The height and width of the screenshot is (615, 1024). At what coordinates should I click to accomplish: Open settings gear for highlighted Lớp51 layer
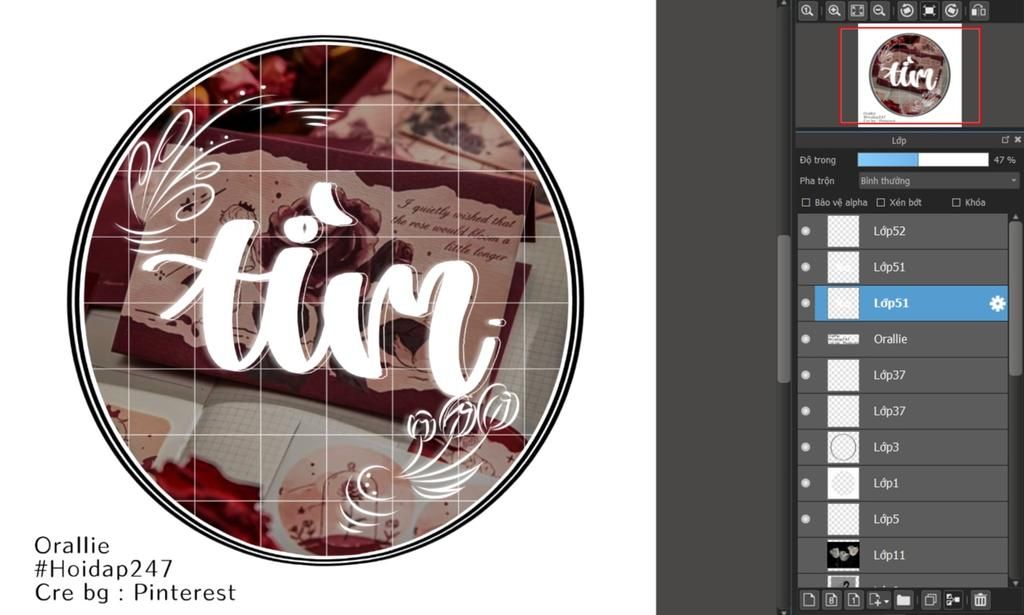pos(997,303)
